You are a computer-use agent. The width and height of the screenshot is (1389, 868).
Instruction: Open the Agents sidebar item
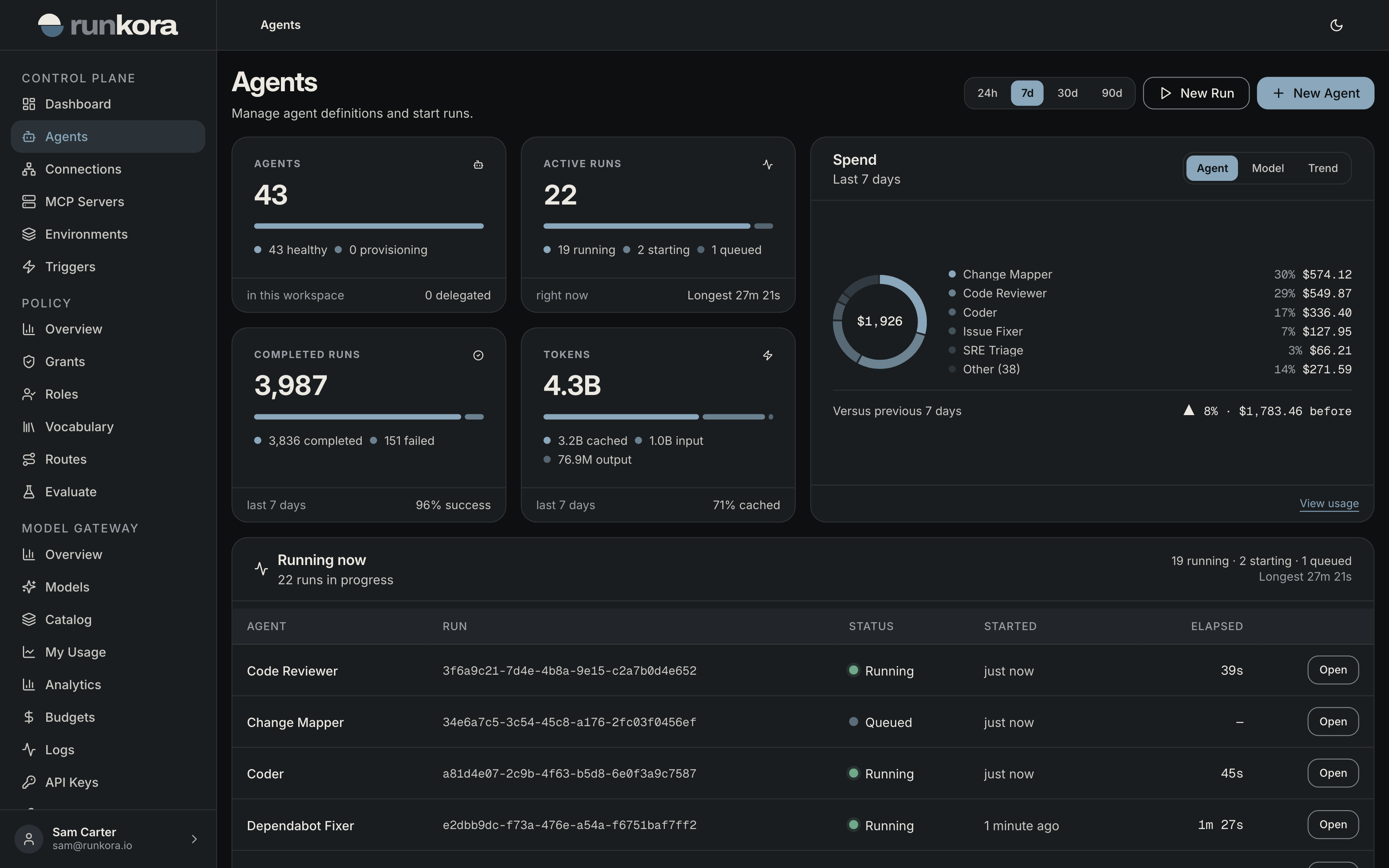point(108,137)
